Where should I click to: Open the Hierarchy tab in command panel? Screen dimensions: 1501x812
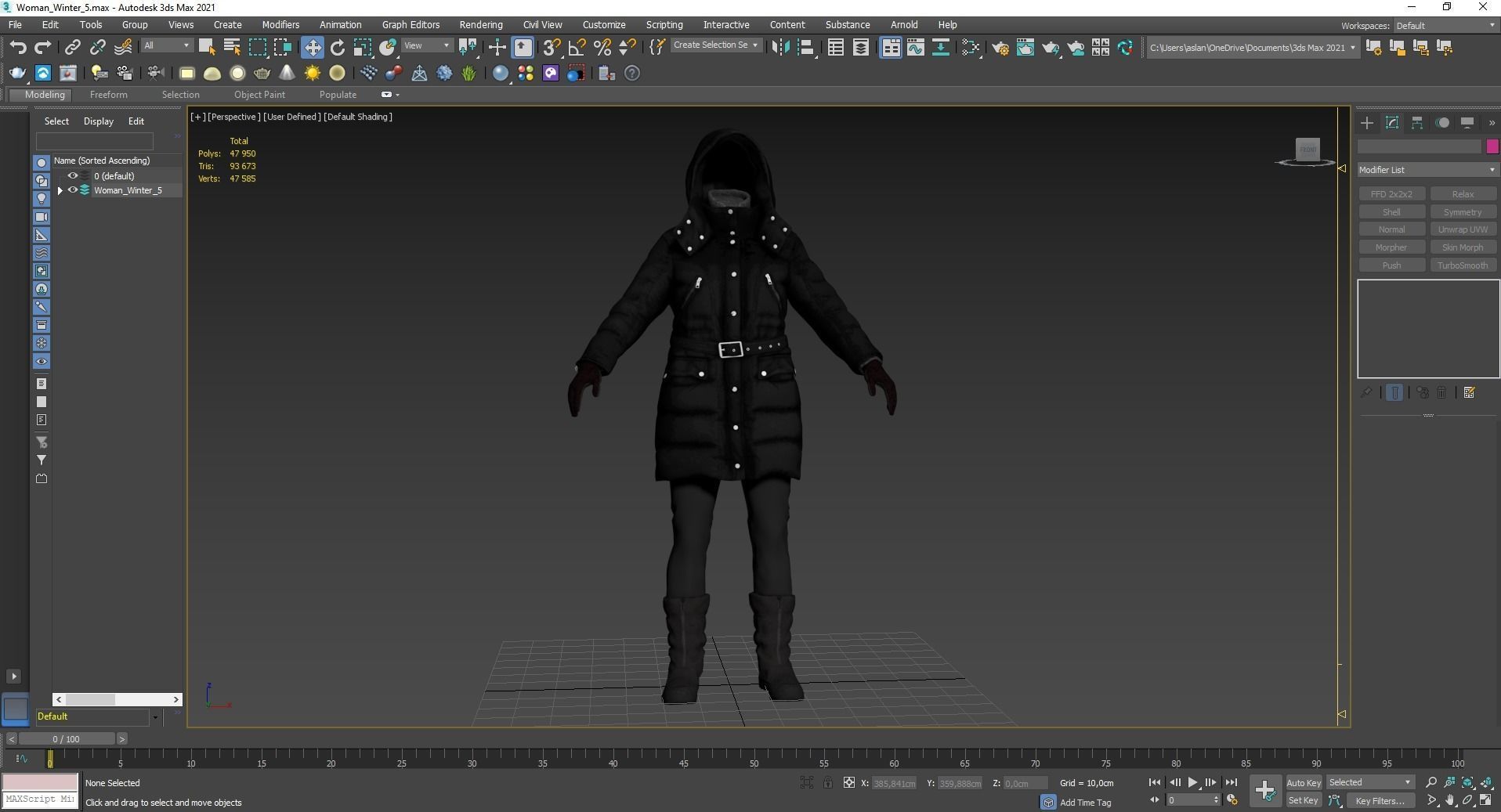tap(1417, 123)
